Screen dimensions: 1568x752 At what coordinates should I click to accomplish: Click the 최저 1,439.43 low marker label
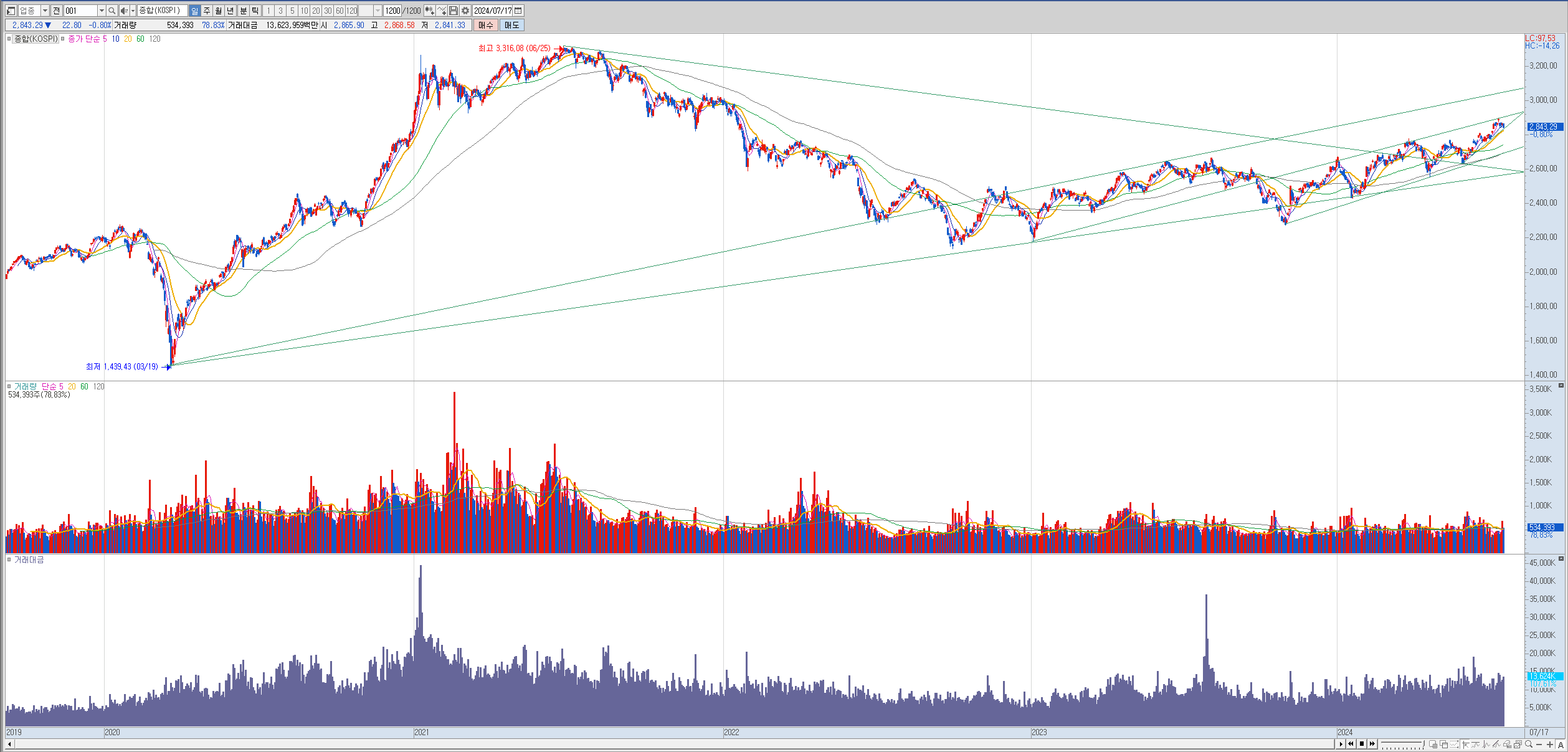coord(122,366)
